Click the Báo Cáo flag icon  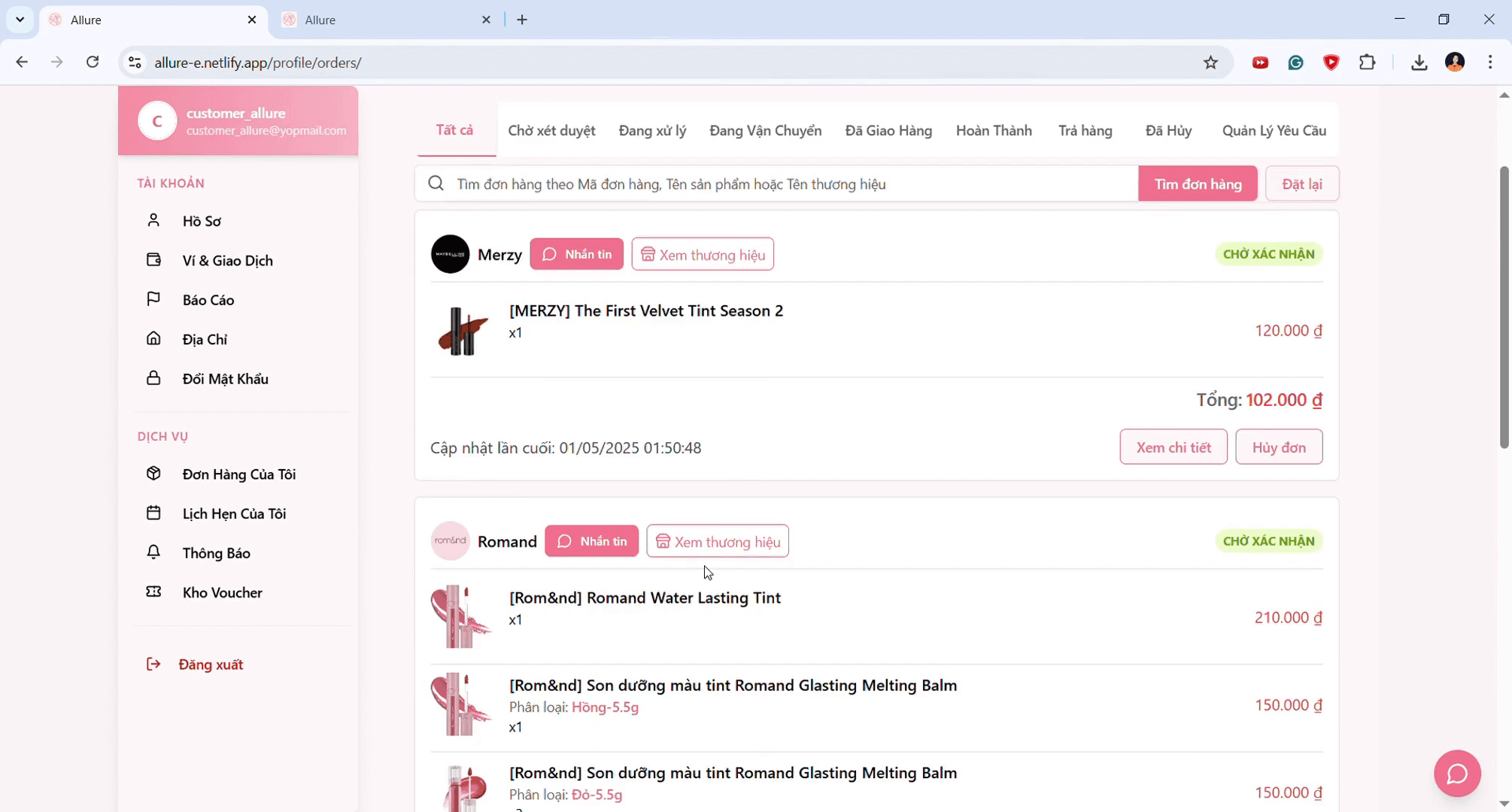click(153, 299)
